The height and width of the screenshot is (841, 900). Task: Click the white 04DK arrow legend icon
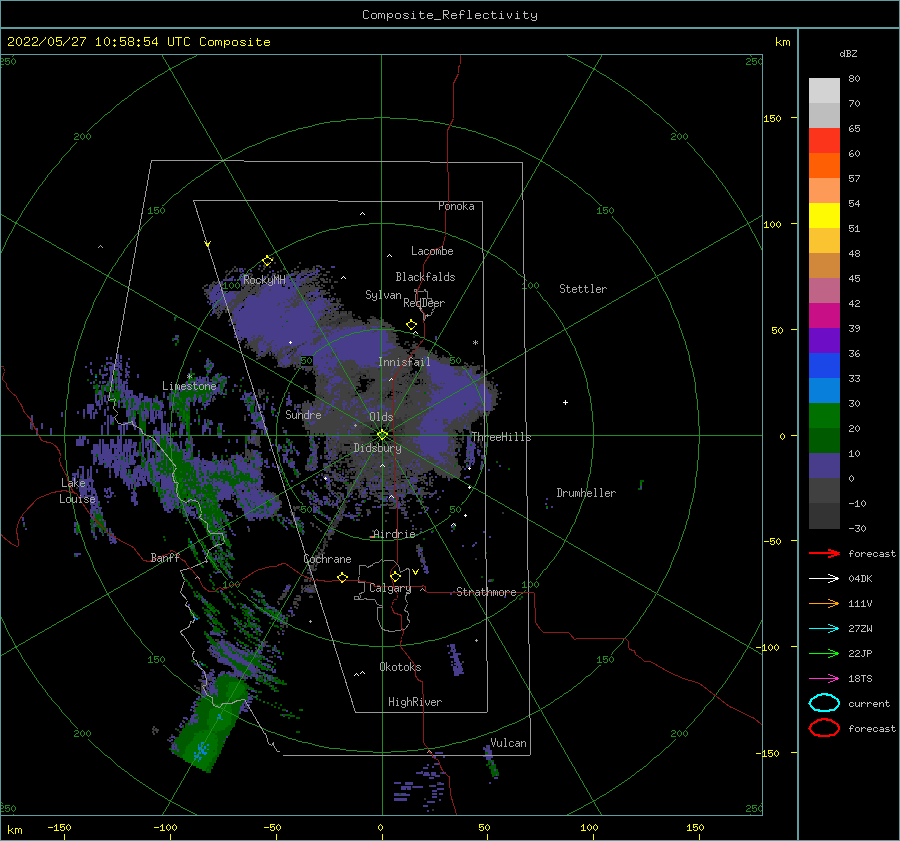click(x=824, y=579)
